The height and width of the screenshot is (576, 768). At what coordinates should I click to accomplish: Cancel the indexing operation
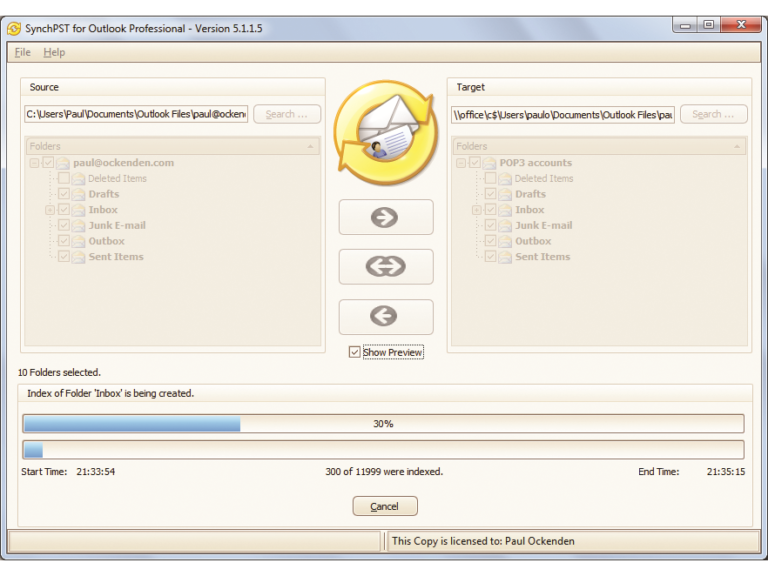pyautogui.click(x=385, y=506)
